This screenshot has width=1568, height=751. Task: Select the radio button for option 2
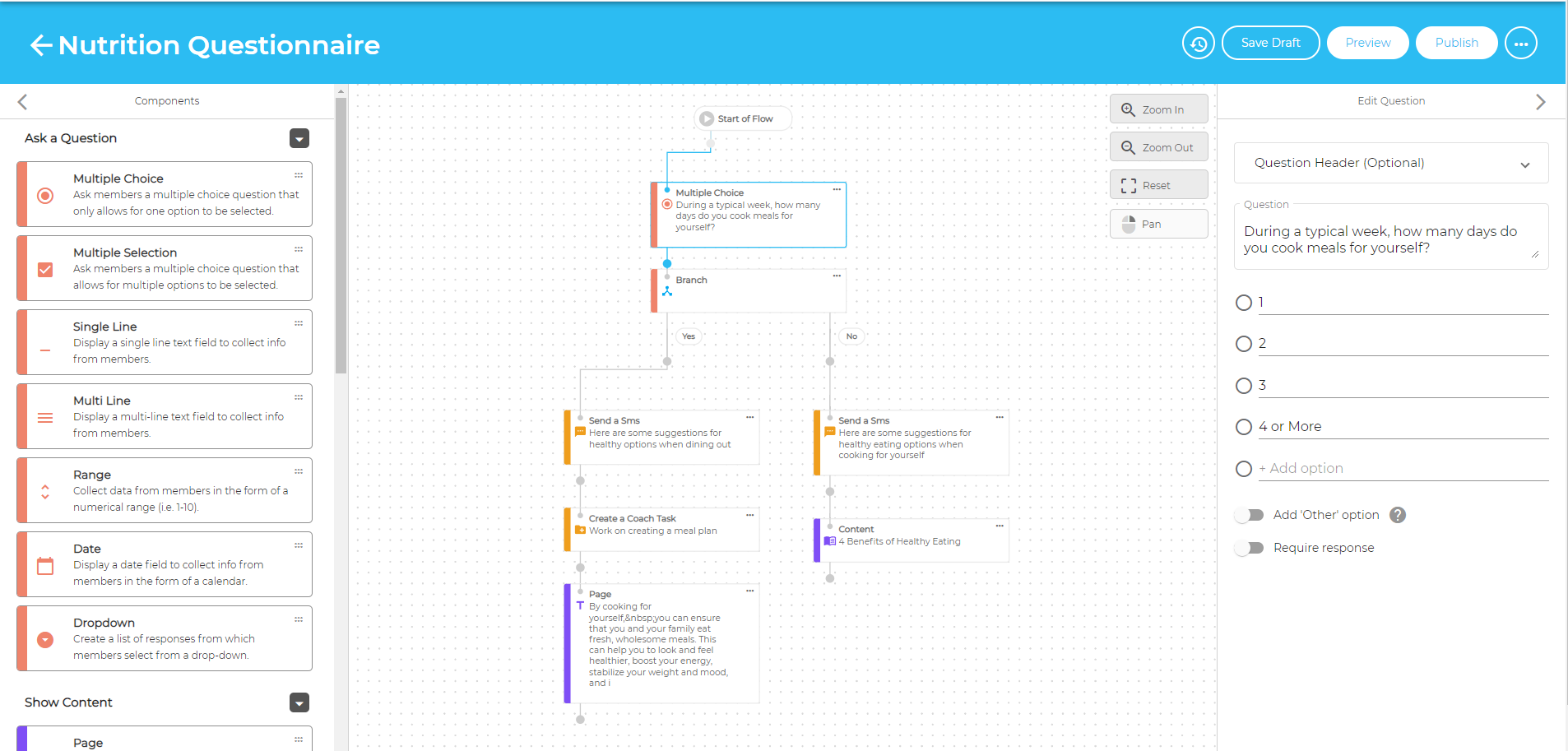click(x=1244, y=344)
